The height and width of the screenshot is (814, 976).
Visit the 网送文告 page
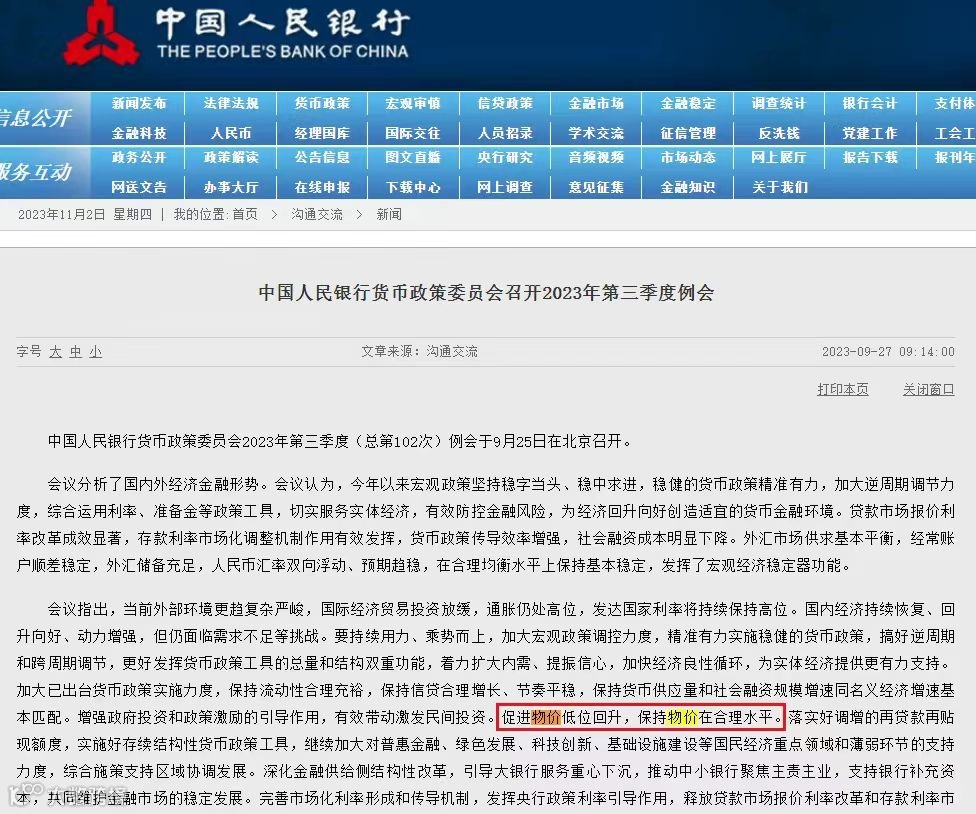coord(139,187)
